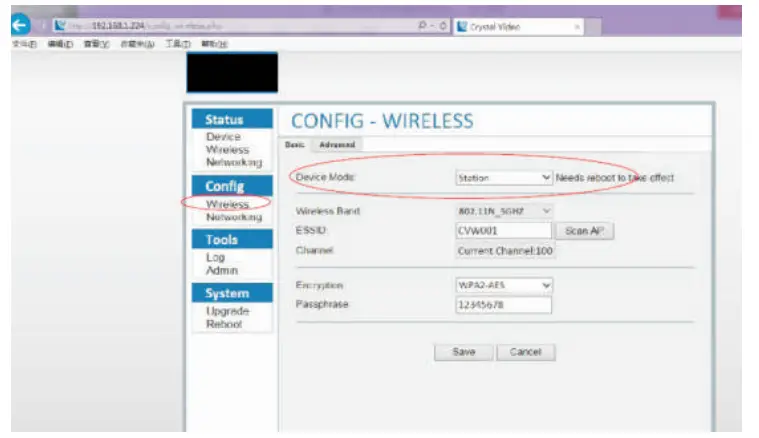Click the Needs reboot to take effect note
The height and width of the screenshot is (438, 759).
click(615, 178)
